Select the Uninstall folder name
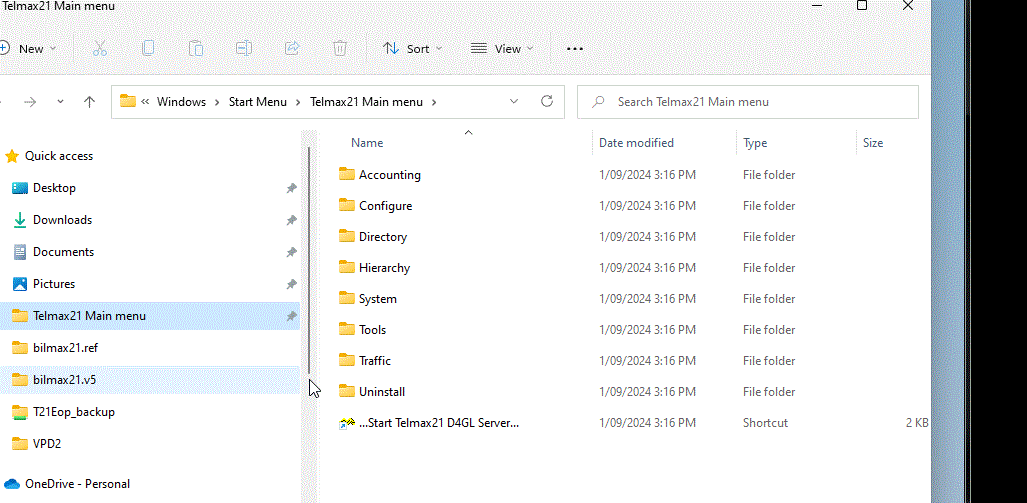 (382, 392)
